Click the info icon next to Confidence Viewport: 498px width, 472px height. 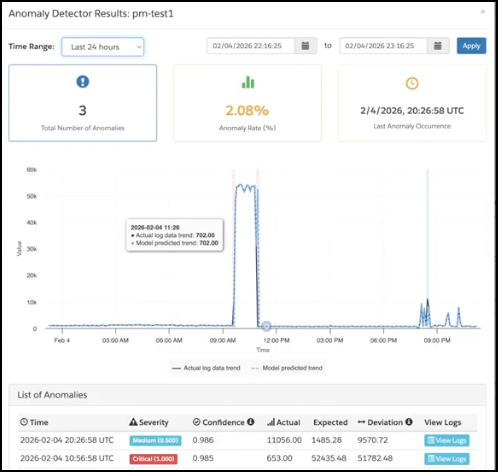(x=251, y=422)
